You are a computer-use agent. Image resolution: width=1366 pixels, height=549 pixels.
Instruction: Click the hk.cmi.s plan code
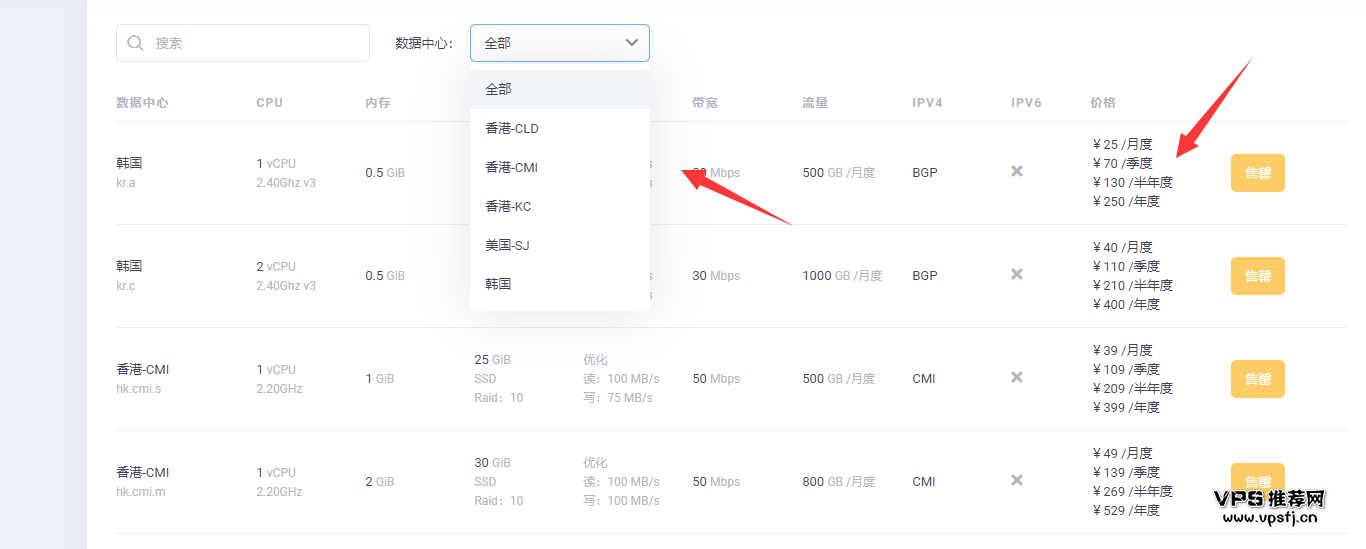[x=138, y=389]
